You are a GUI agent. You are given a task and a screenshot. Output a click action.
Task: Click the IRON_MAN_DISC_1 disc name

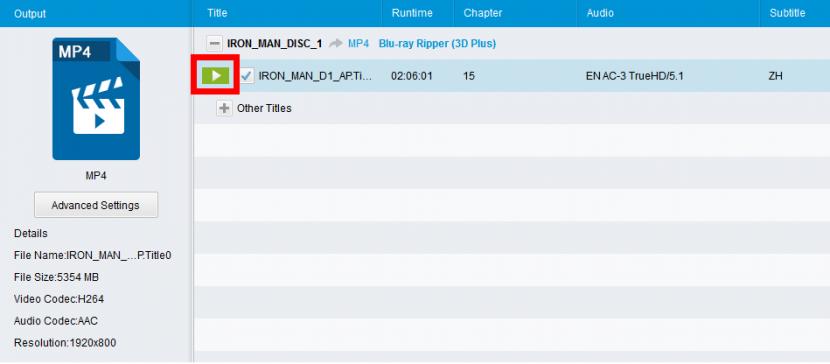(275, 43)
